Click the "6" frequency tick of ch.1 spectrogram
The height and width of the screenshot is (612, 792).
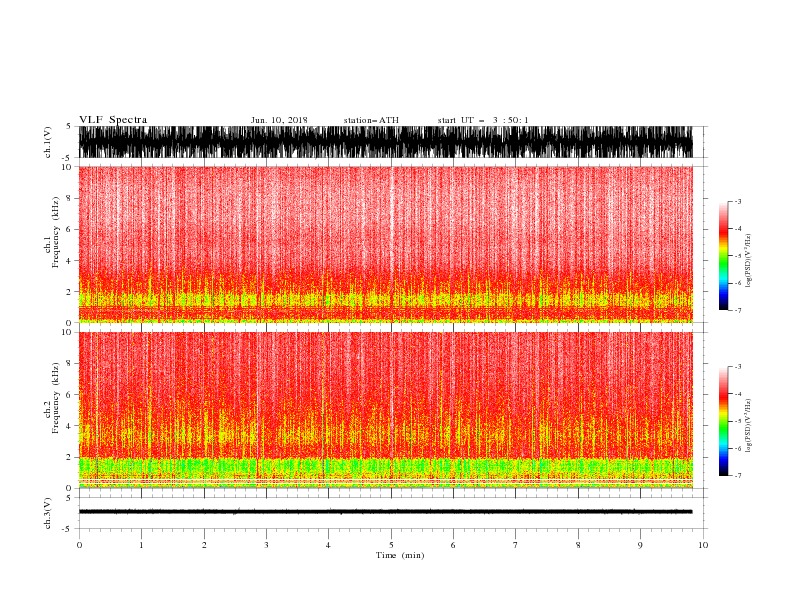pyautogui.click(x=70, y=229)
